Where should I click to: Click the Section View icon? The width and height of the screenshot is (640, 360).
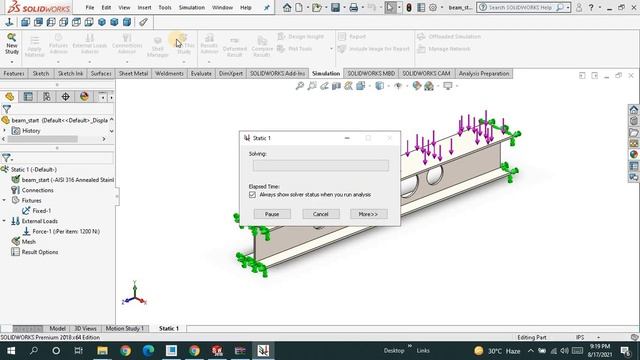pyautogui.click(x=336, y=86)
